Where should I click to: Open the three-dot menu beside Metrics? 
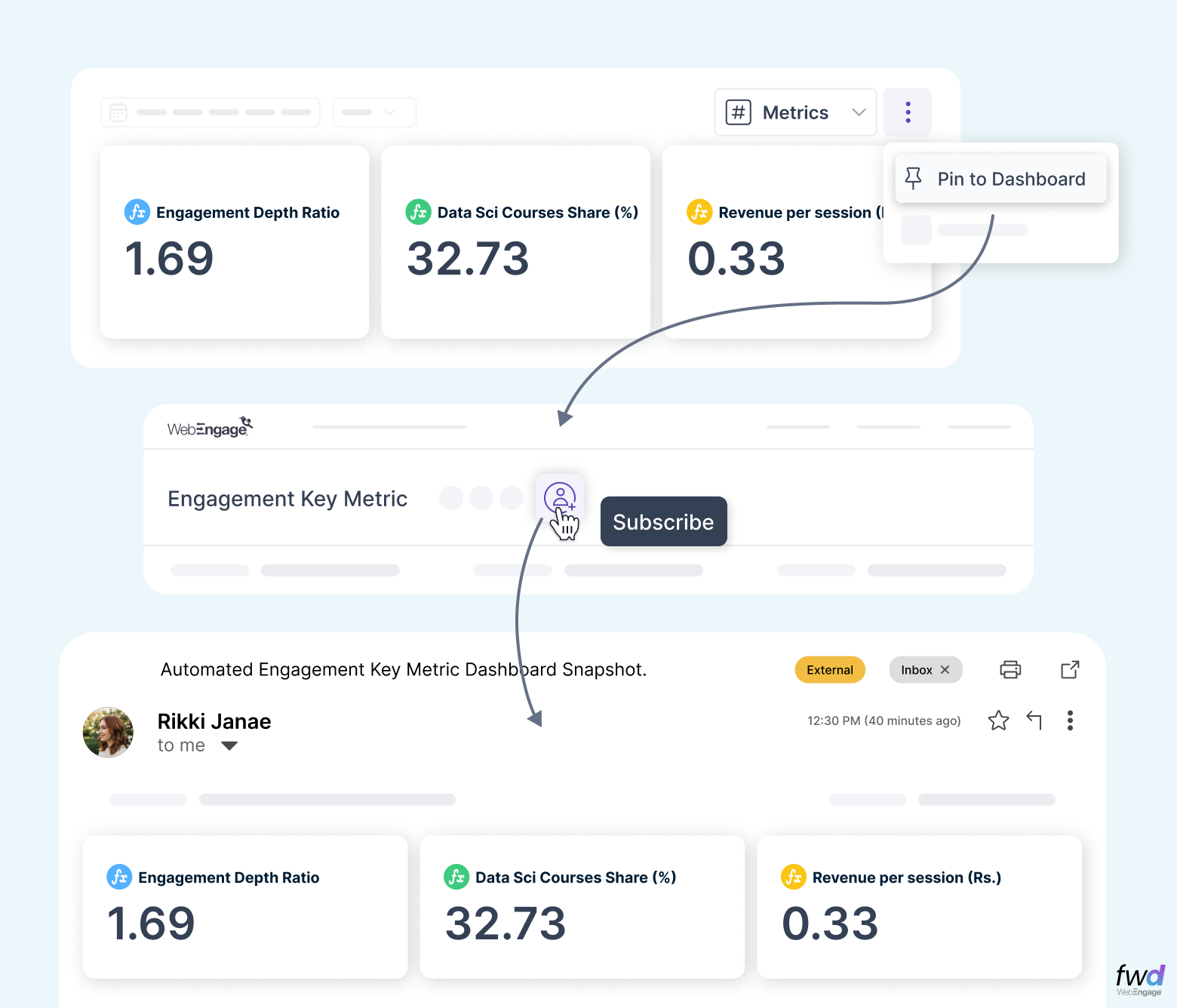pos(908,112)
